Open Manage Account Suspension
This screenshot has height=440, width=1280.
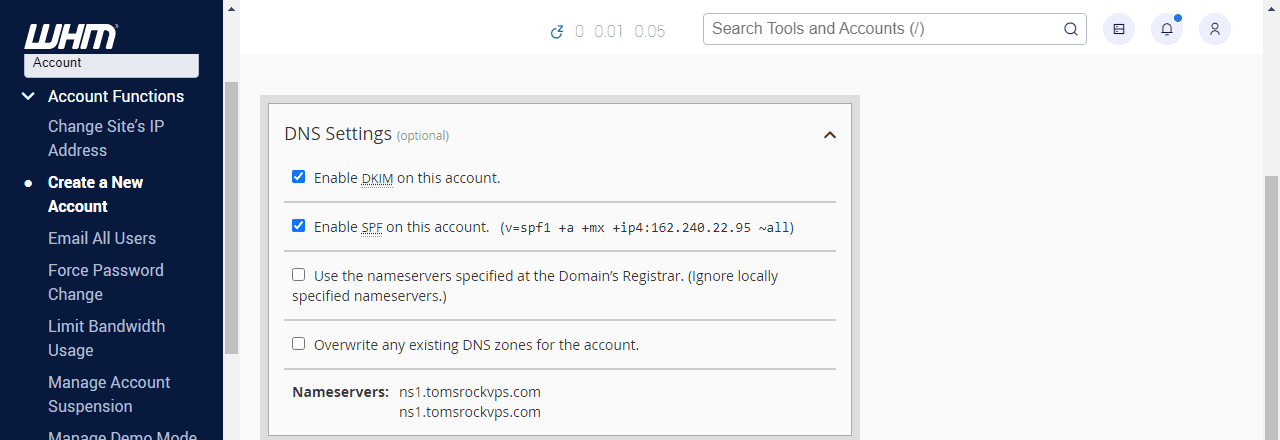tap(109, 394)
